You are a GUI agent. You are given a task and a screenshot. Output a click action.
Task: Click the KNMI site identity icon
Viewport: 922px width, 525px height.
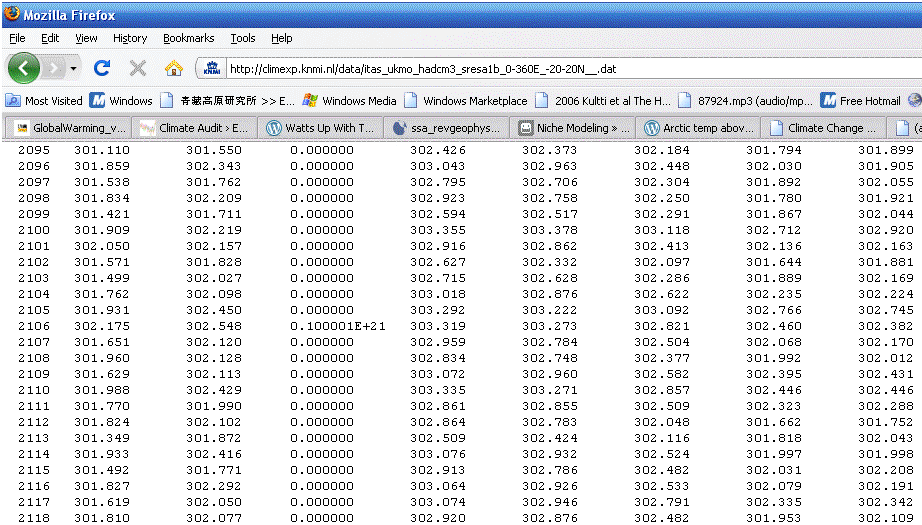click(x=211, y=68)
